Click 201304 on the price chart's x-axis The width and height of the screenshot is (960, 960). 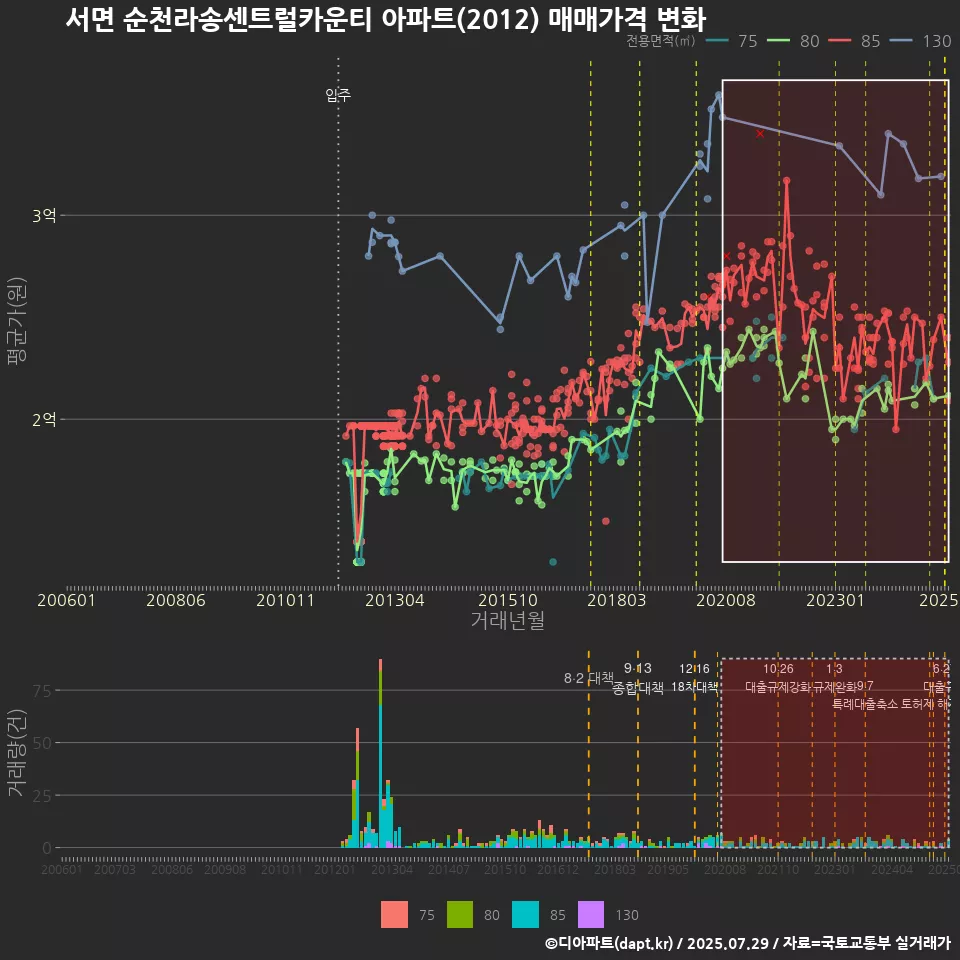[395, 600]
